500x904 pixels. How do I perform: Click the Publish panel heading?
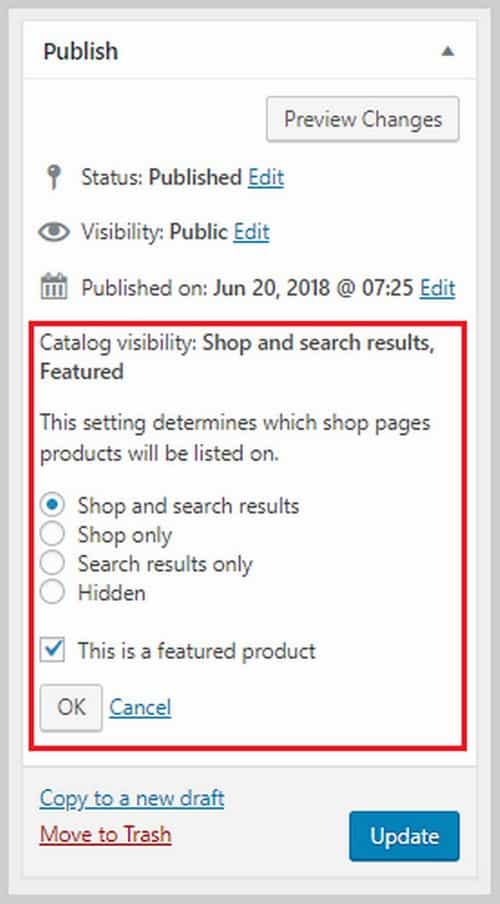tap(81, 52)
